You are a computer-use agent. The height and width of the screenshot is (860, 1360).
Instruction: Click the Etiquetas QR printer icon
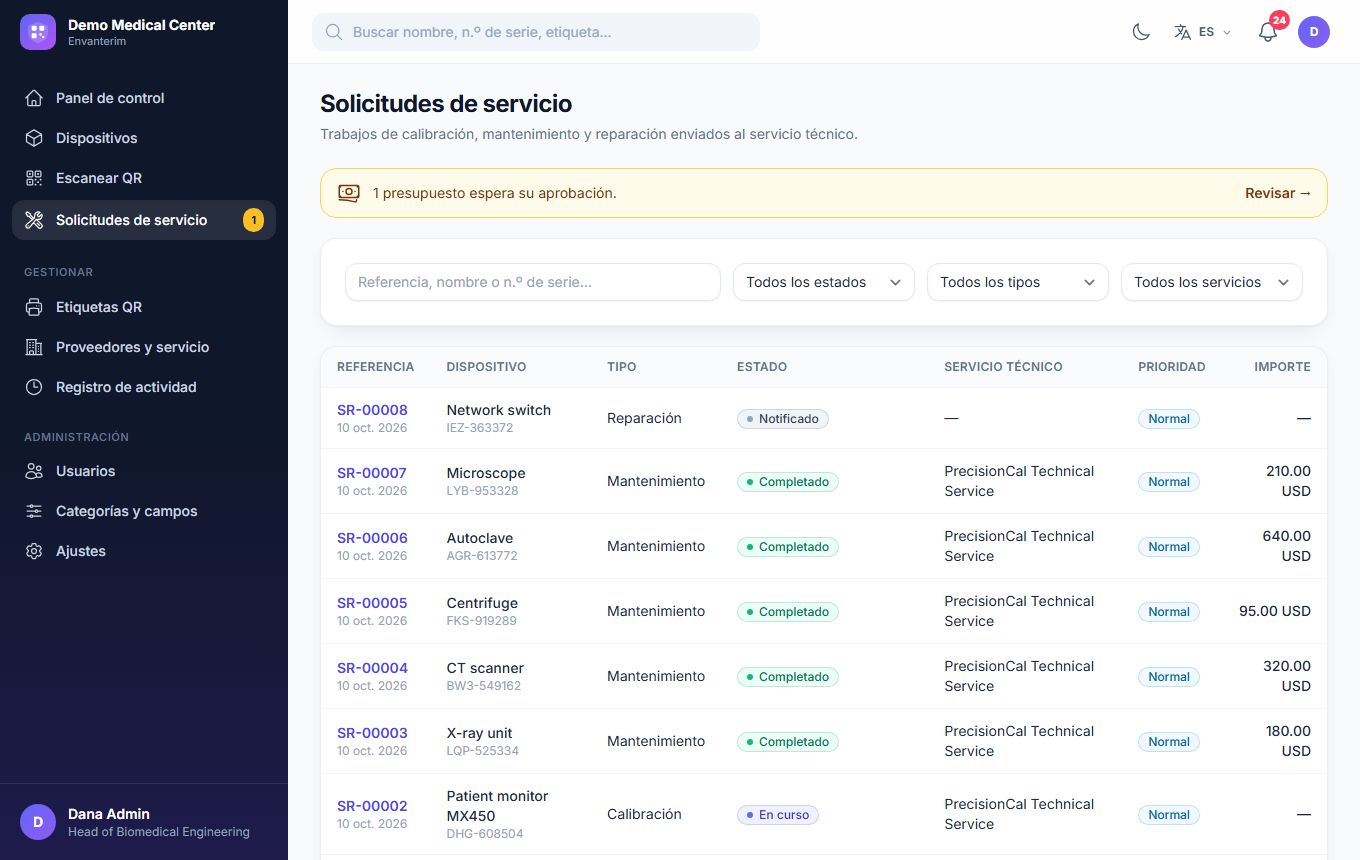[x=34, y=307]
